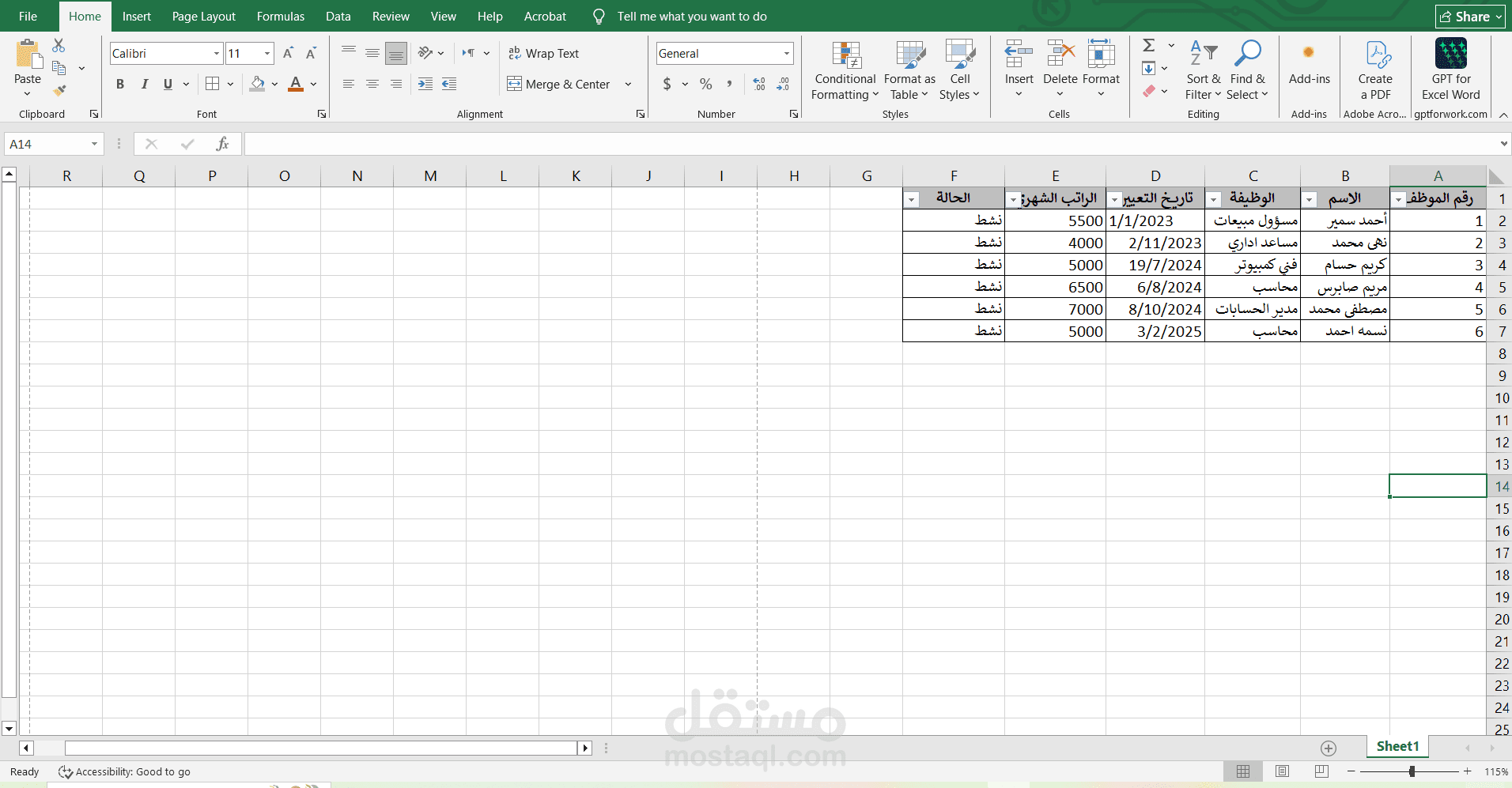The image size is (1512, 788).
Task: Open the File tab
Action: tap(28, 16)
